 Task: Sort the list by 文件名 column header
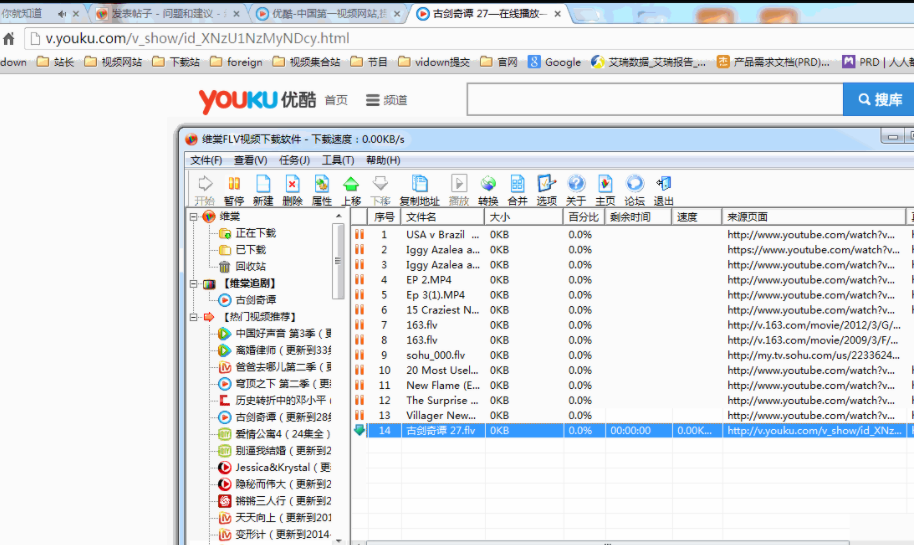(x=442, y=217)
